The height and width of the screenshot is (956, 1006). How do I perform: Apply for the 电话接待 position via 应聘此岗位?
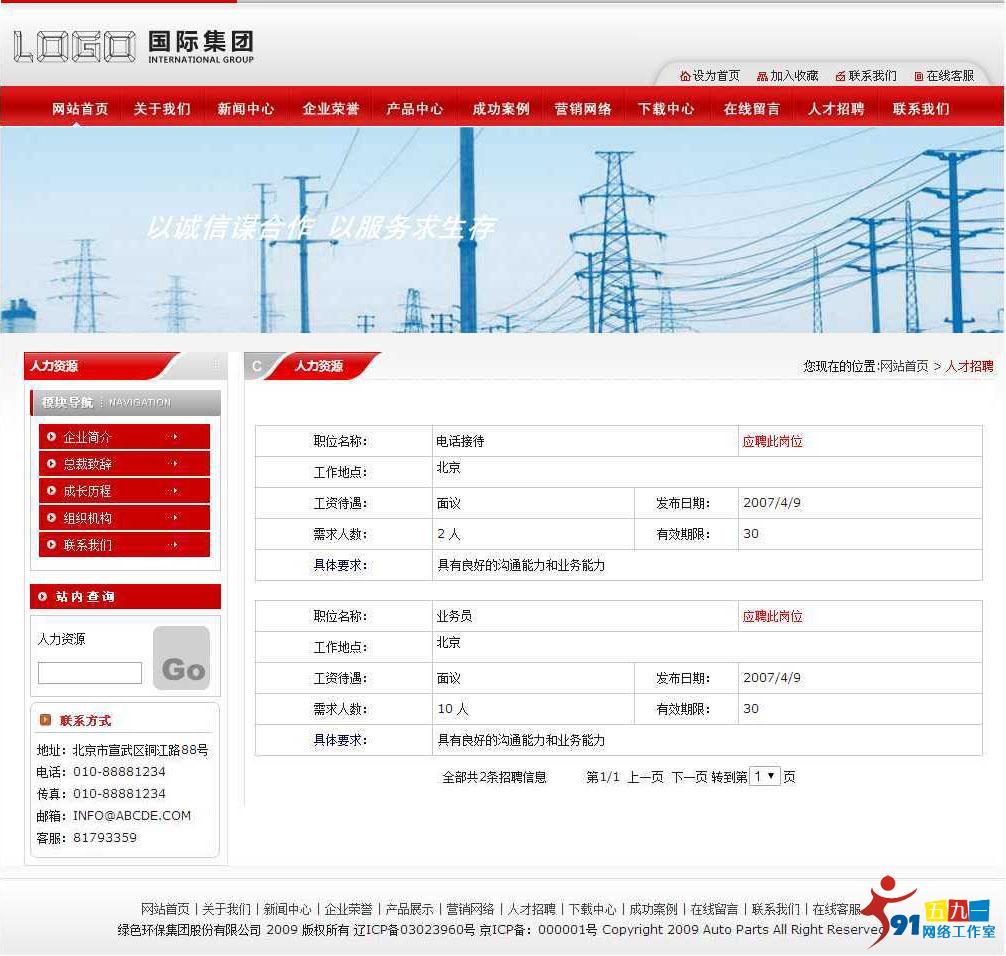772,441
